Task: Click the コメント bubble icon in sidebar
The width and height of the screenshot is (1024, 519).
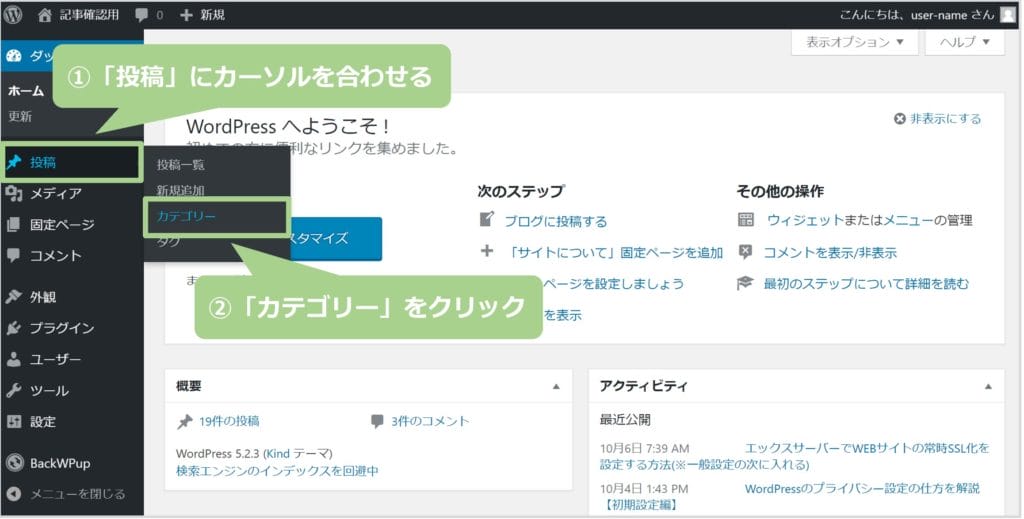Action: 14,255
